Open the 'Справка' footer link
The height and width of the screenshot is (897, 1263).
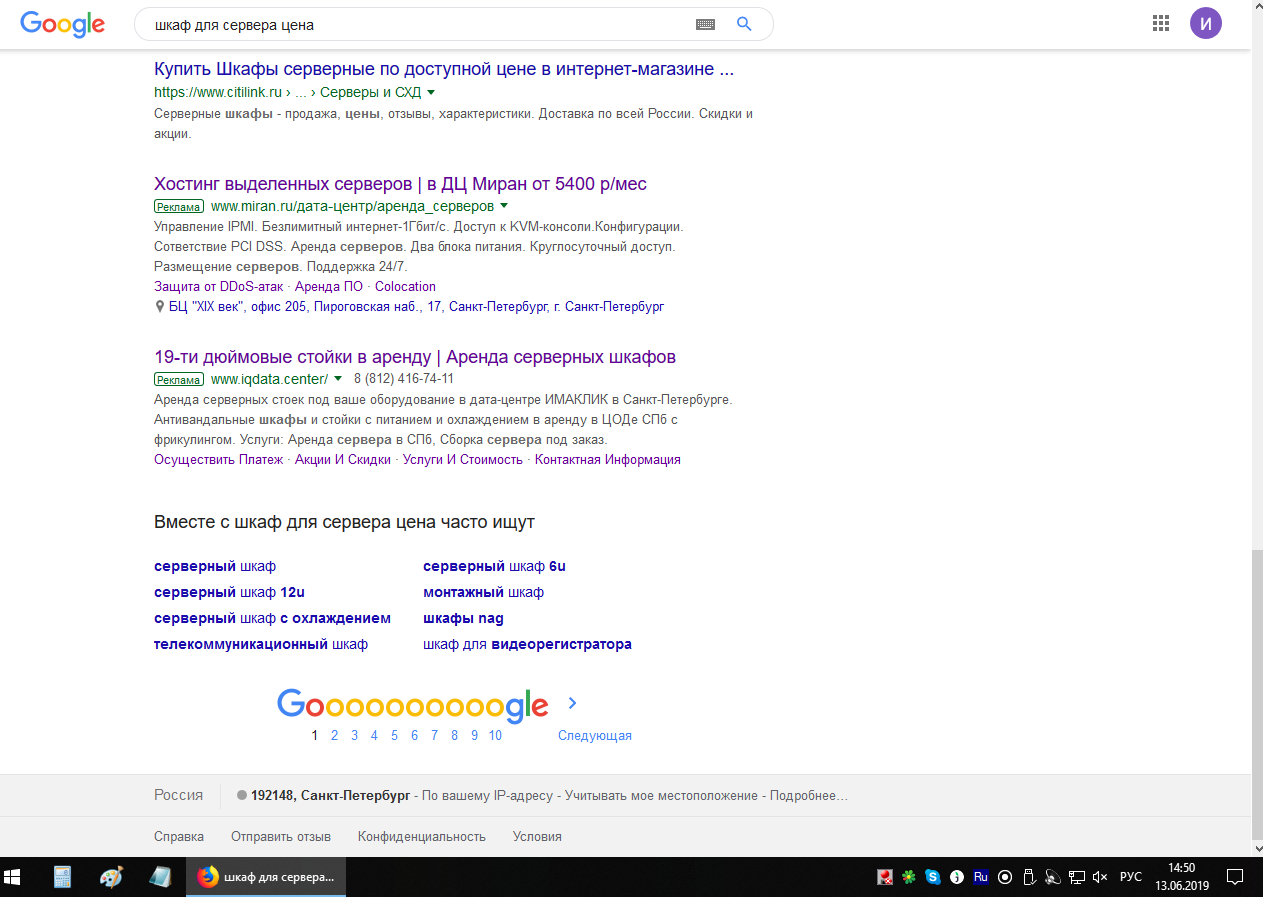[179, 836]
